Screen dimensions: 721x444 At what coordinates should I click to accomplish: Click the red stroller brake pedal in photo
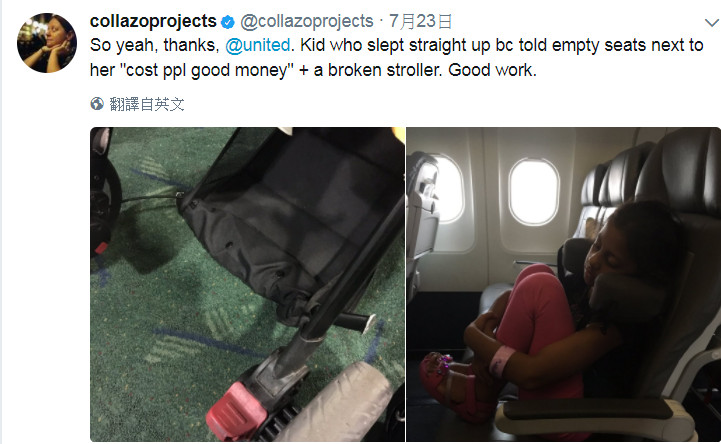coord(235,410)
